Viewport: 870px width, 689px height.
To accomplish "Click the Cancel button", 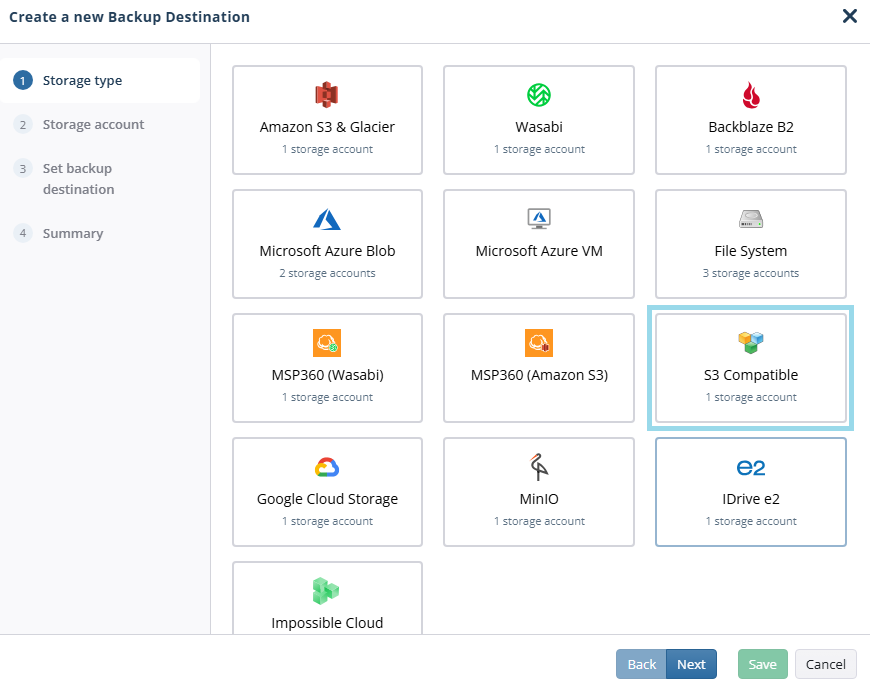I will (826, 664).
